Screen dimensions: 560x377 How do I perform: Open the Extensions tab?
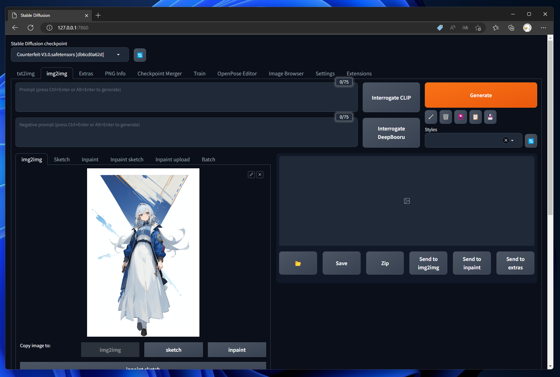tap(359, 74)
